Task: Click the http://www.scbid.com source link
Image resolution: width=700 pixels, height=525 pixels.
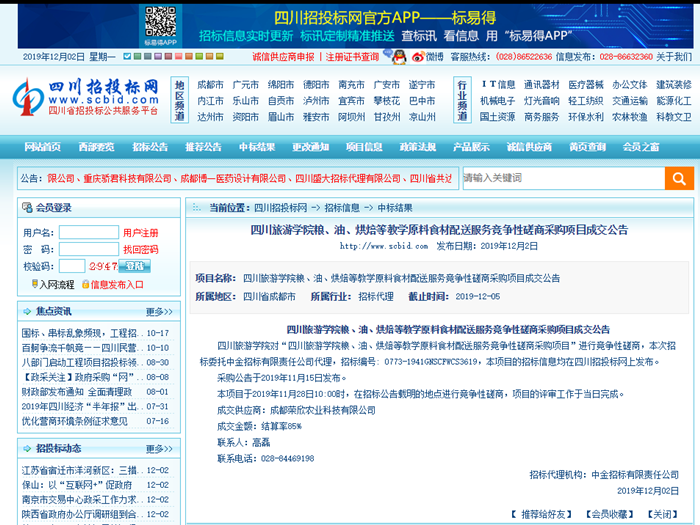Action: click(384, 246)
